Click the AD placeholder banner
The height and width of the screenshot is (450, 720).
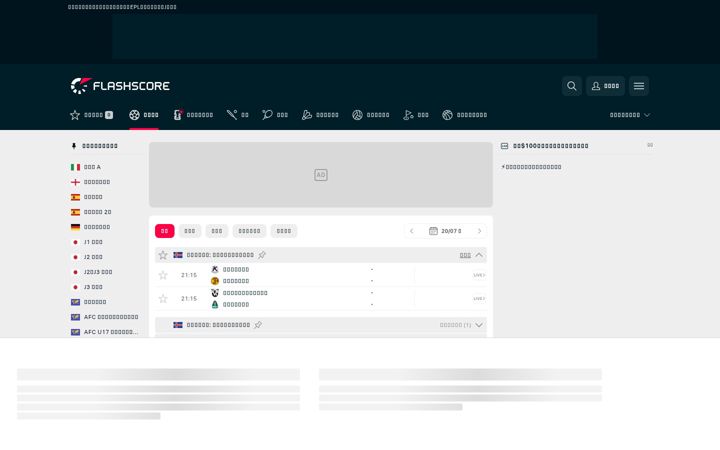coord(321,174)
